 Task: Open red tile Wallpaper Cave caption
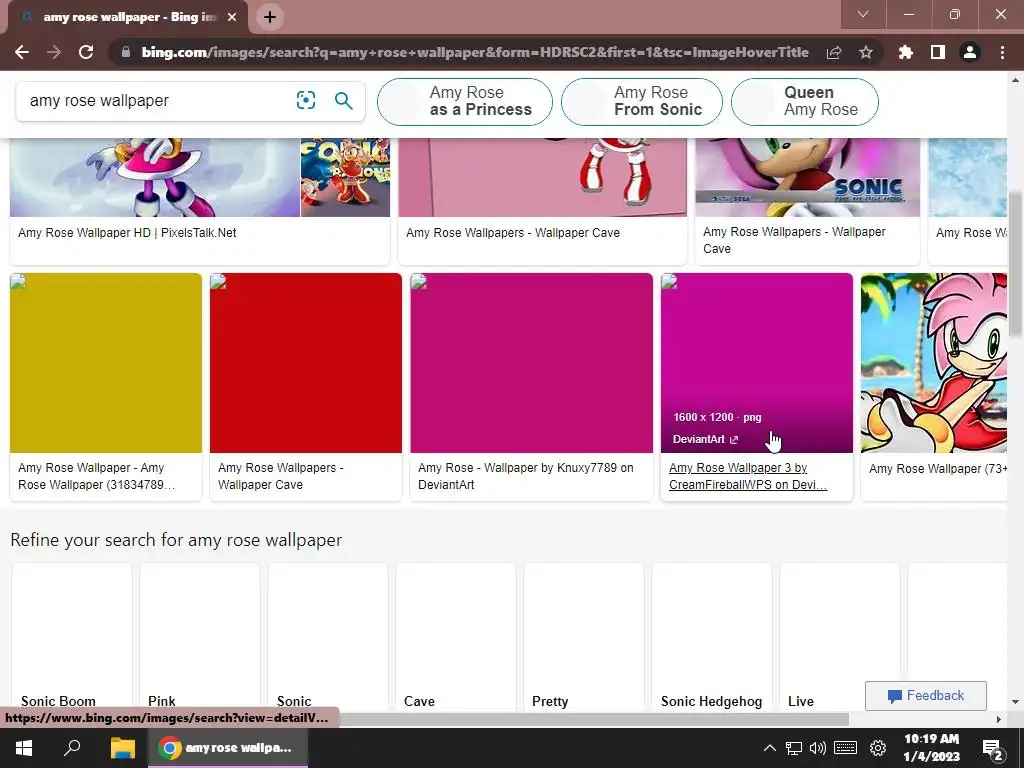281,476
